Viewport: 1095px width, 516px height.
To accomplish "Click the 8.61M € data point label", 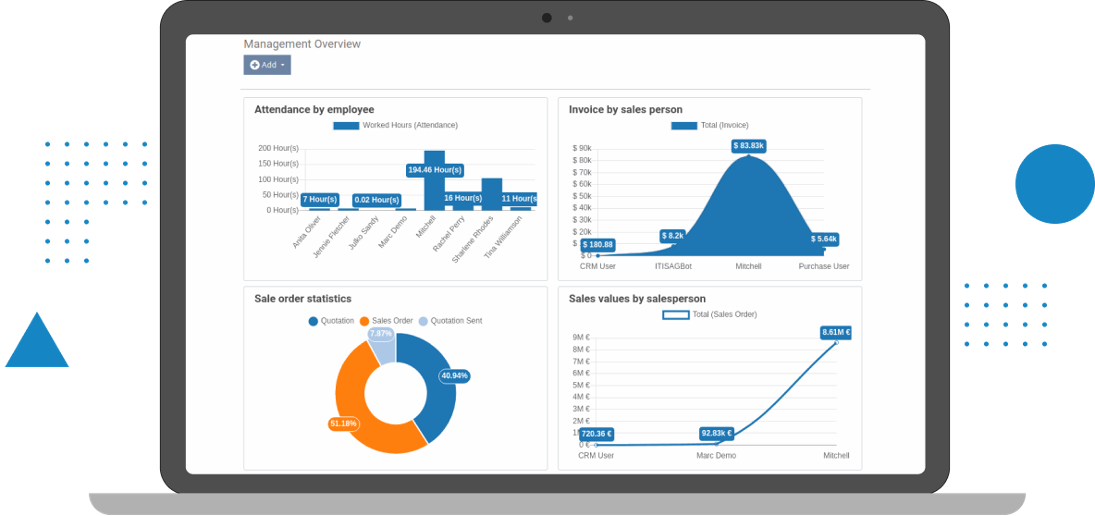I will click(835, 332).
